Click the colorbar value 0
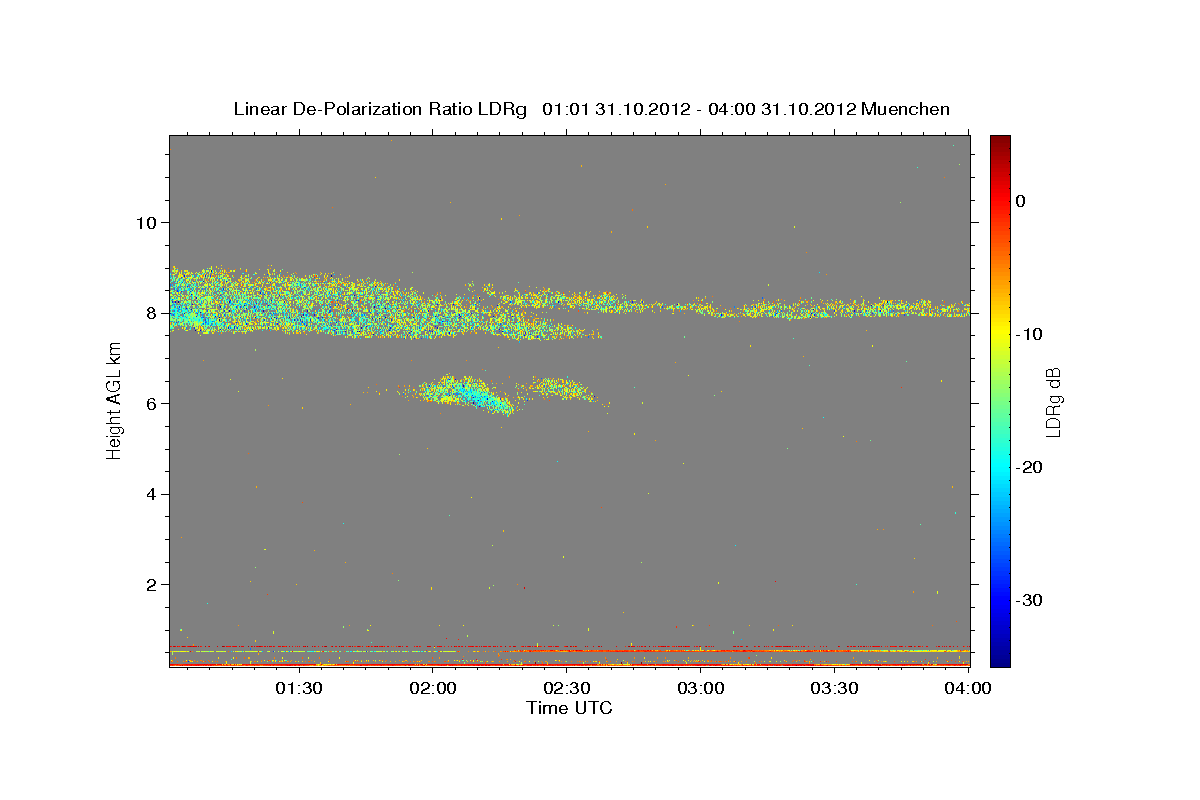The height and width of the screenshot is (800, 1200). [x=1020, y=201]
